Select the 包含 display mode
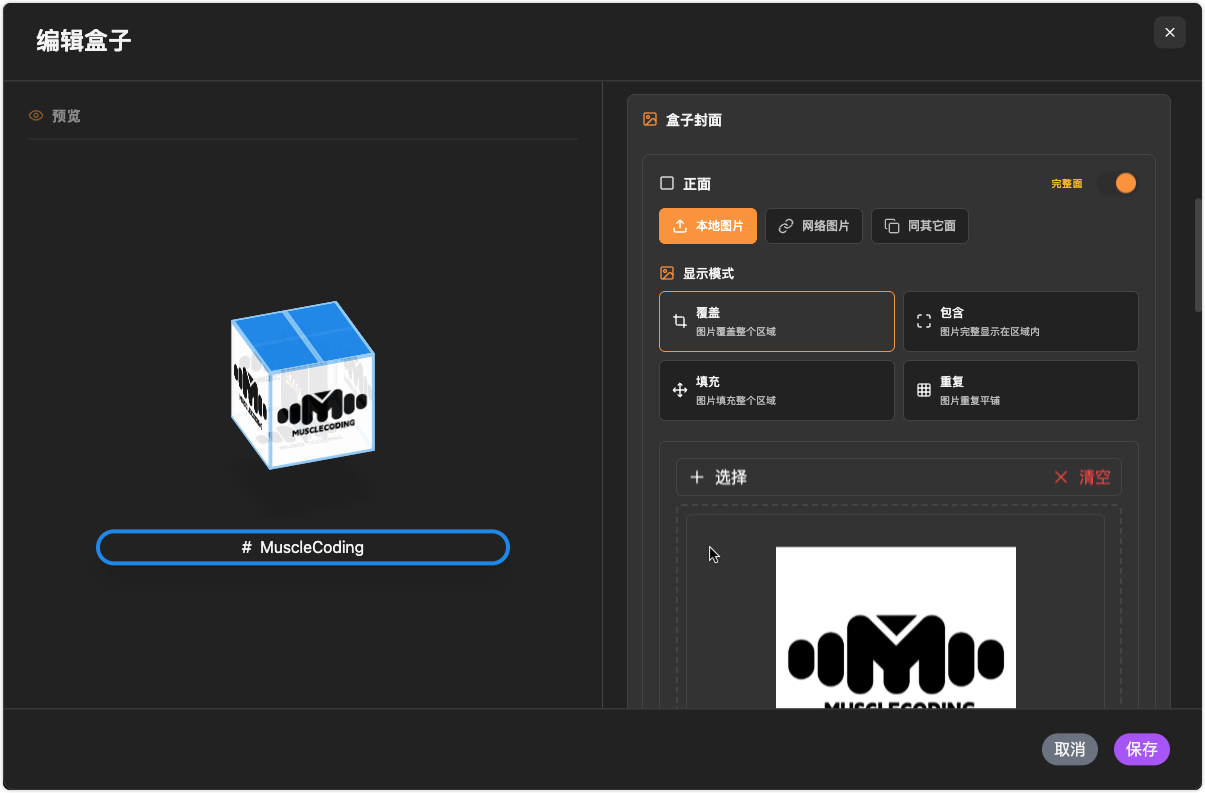The height and width of the screenshot is (793, 1205). coord(1021,321)
